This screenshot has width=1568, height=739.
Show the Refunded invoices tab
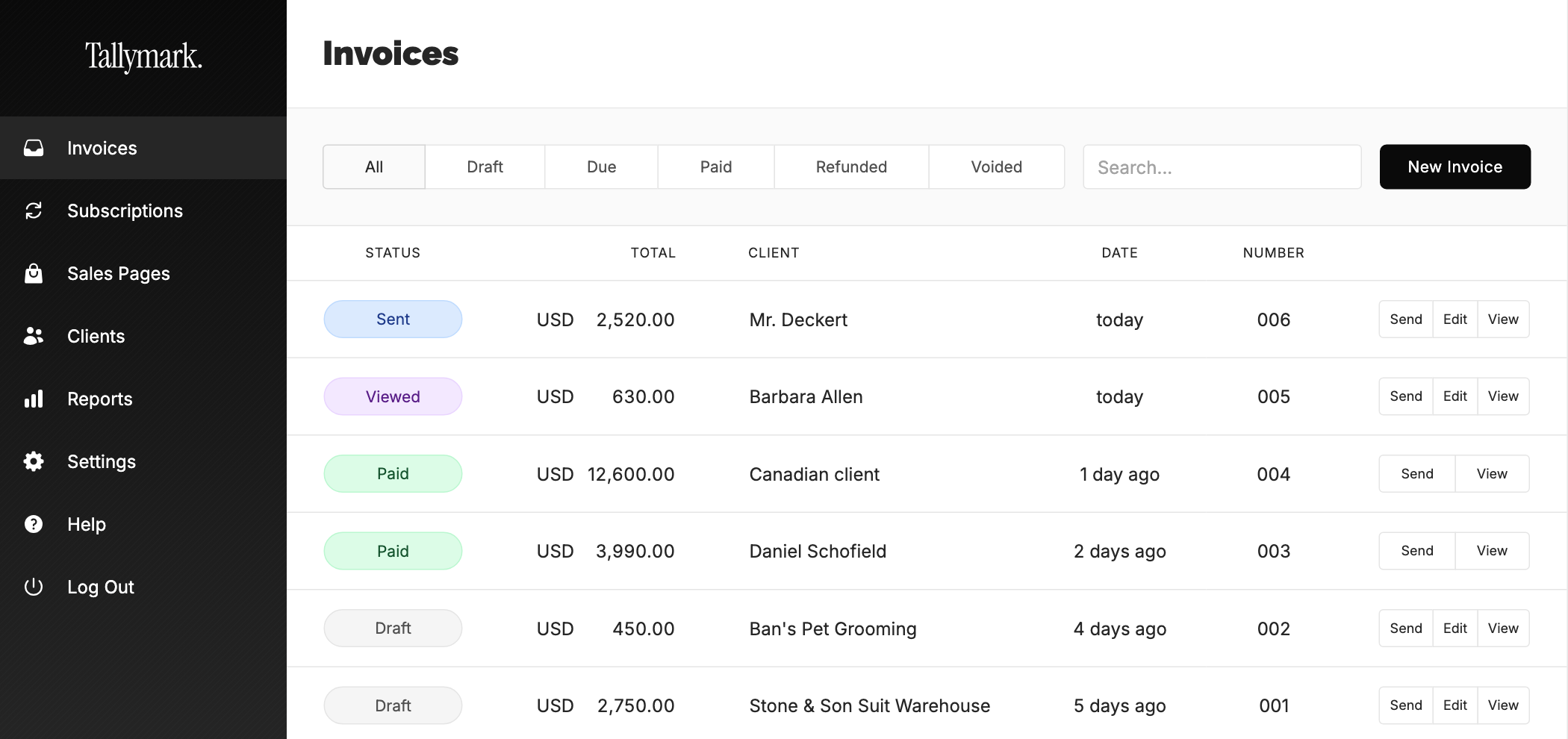click(851, 166)
